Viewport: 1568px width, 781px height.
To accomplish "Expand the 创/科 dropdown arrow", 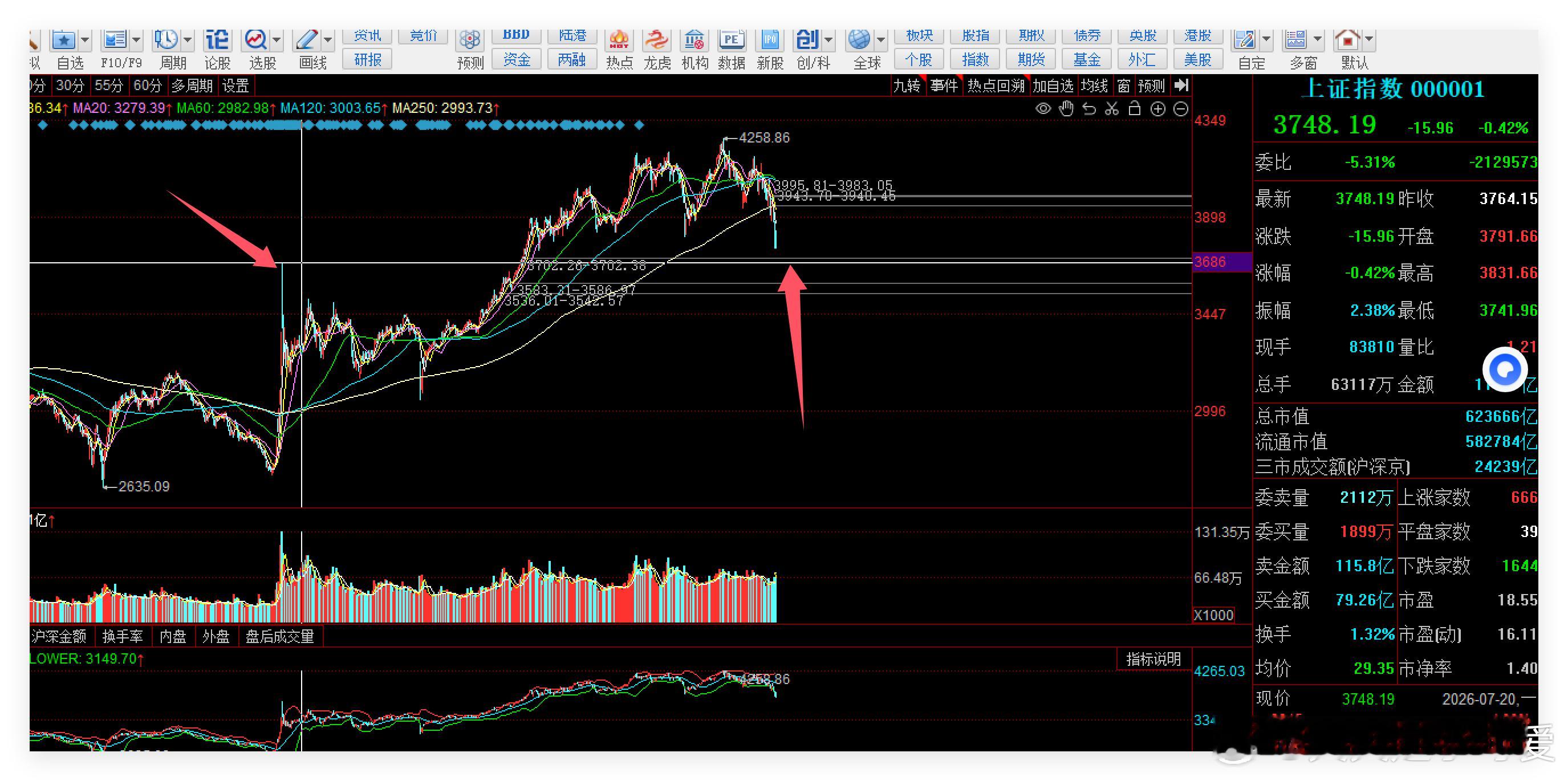I will point(829,40).
